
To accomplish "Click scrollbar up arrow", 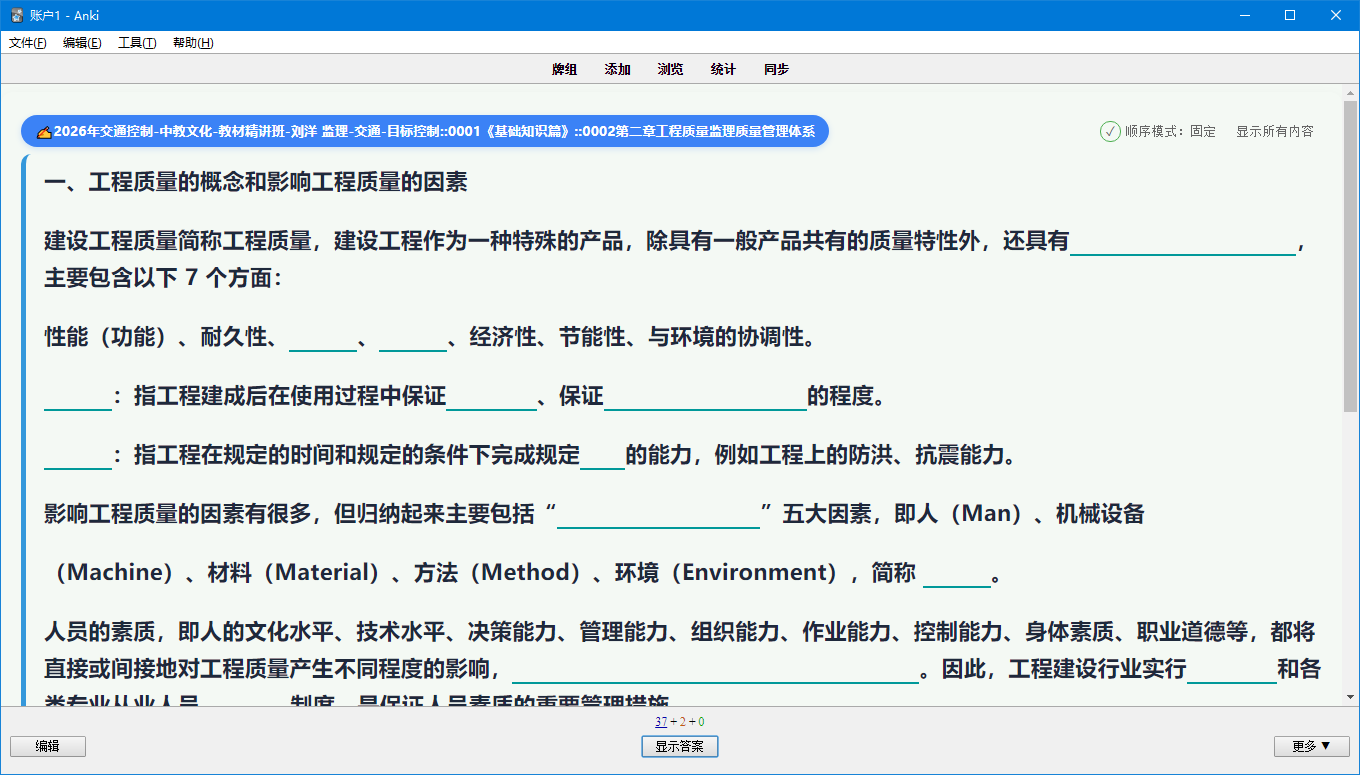I will point(1351,93).
